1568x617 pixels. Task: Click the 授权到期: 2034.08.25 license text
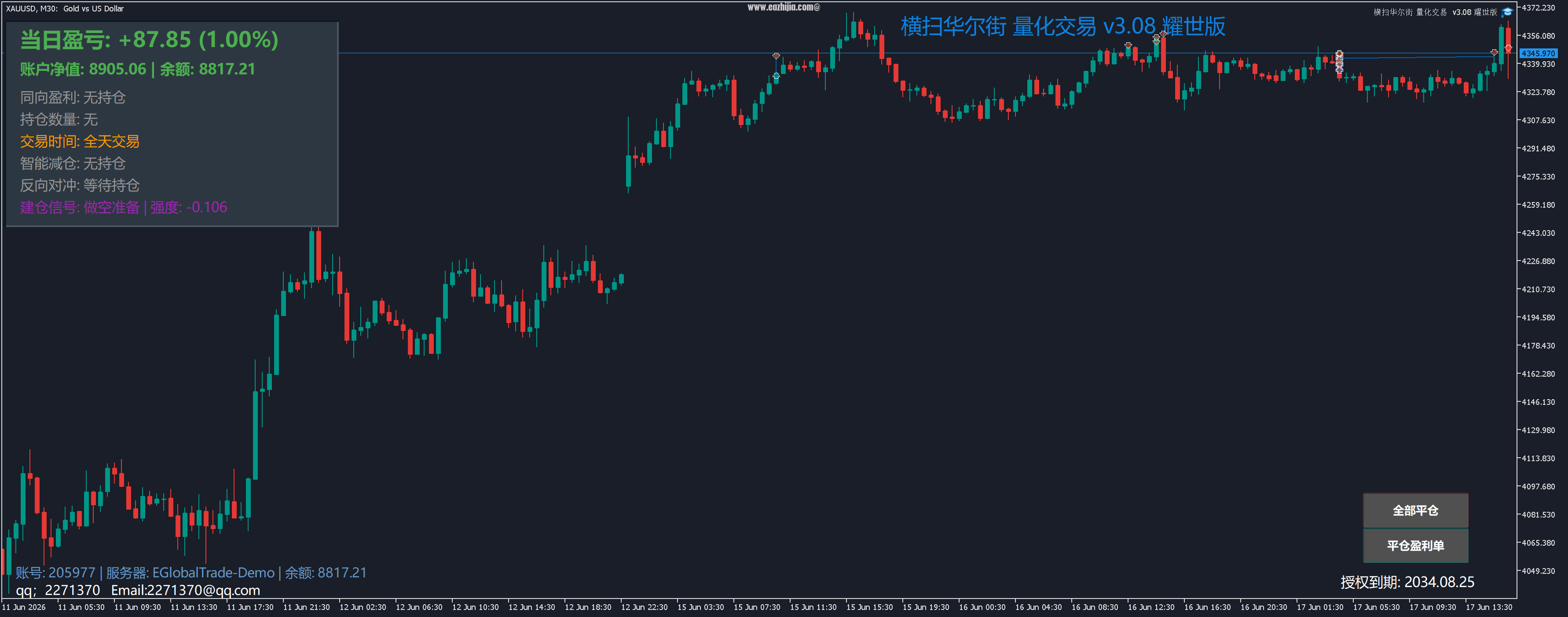click(x=1407, y=582)
